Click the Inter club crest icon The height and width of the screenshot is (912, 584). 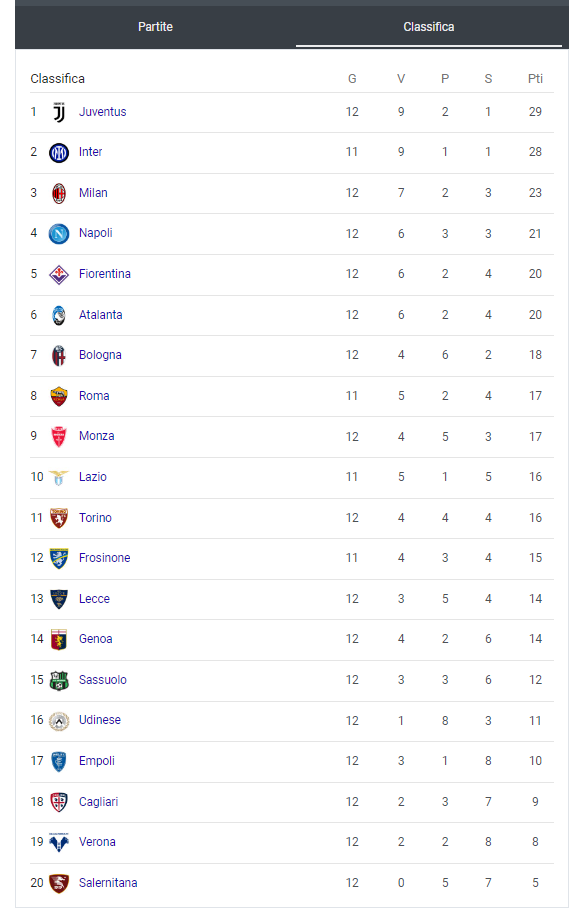click(59, 152)
